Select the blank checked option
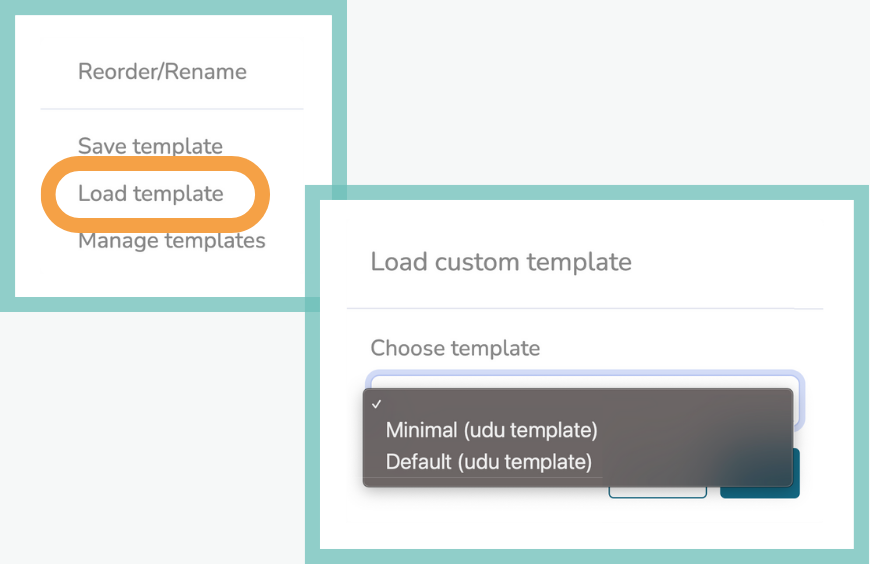This screenshot has height=564, width=870. 577,404
